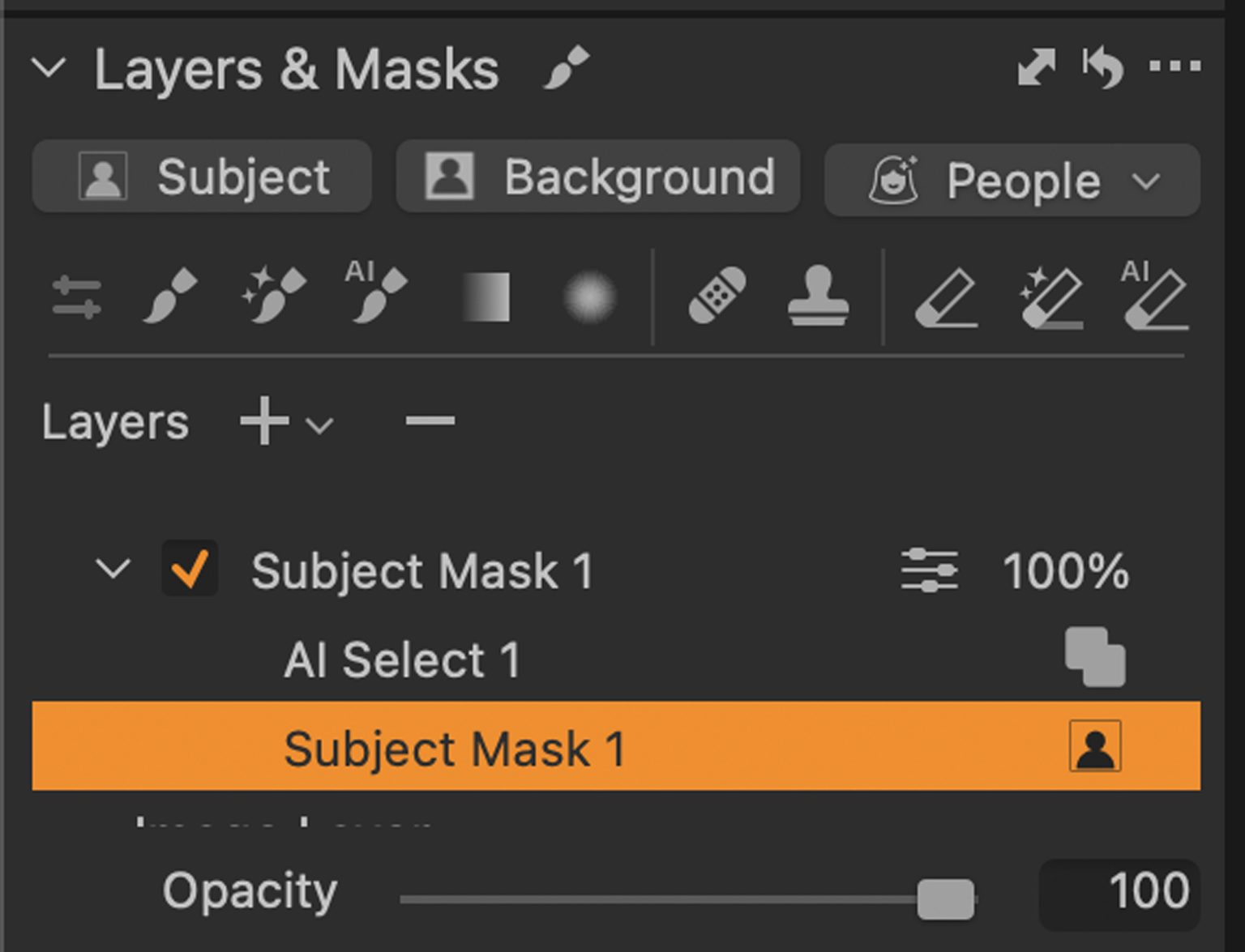Open the People mask dropdown

click(1012, 180)
